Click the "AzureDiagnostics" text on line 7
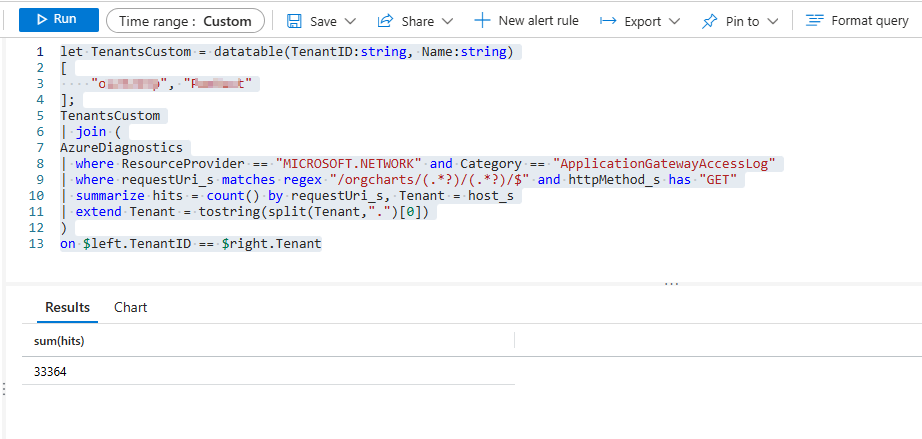 click(x=121, y=148)
